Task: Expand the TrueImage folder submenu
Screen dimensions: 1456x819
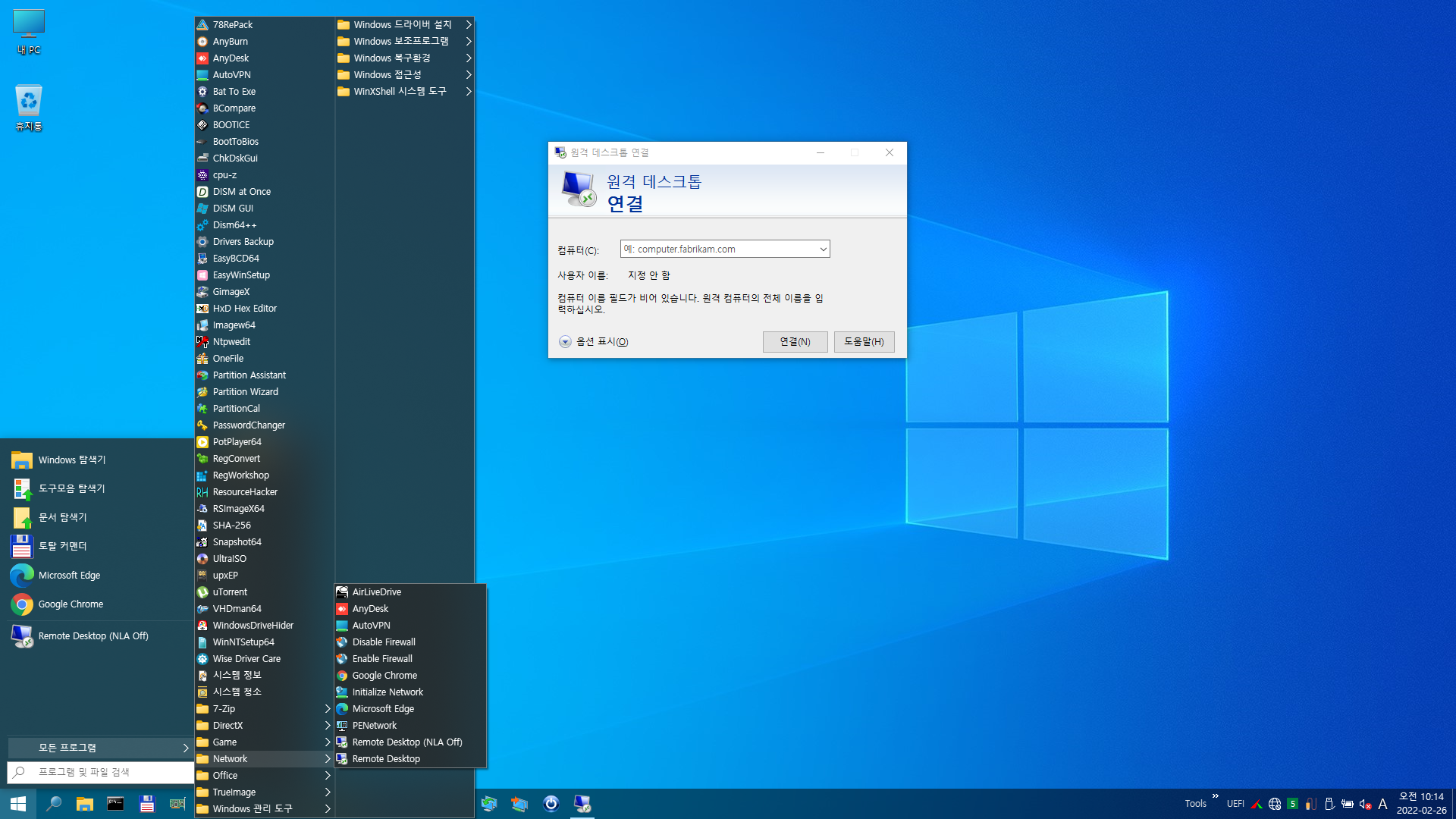Action: point(264,792)
